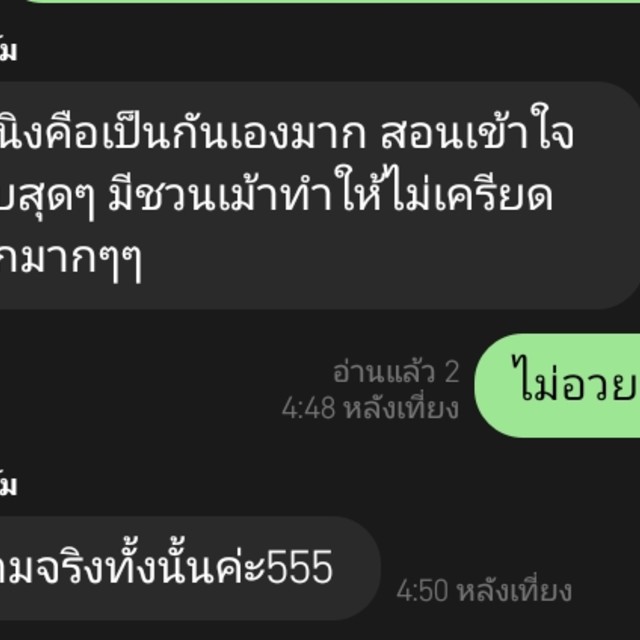Click the sender name above the long message
The width and height of the screenshot is (640, 640).
click(x=9, y=50)
